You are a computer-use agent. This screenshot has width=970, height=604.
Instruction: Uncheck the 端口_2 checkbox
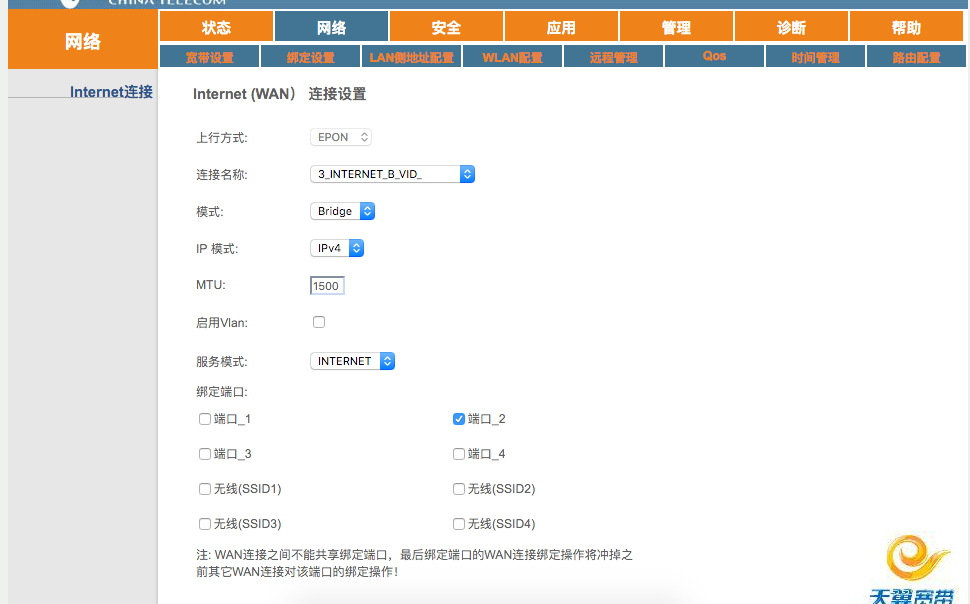coord(458,419)
